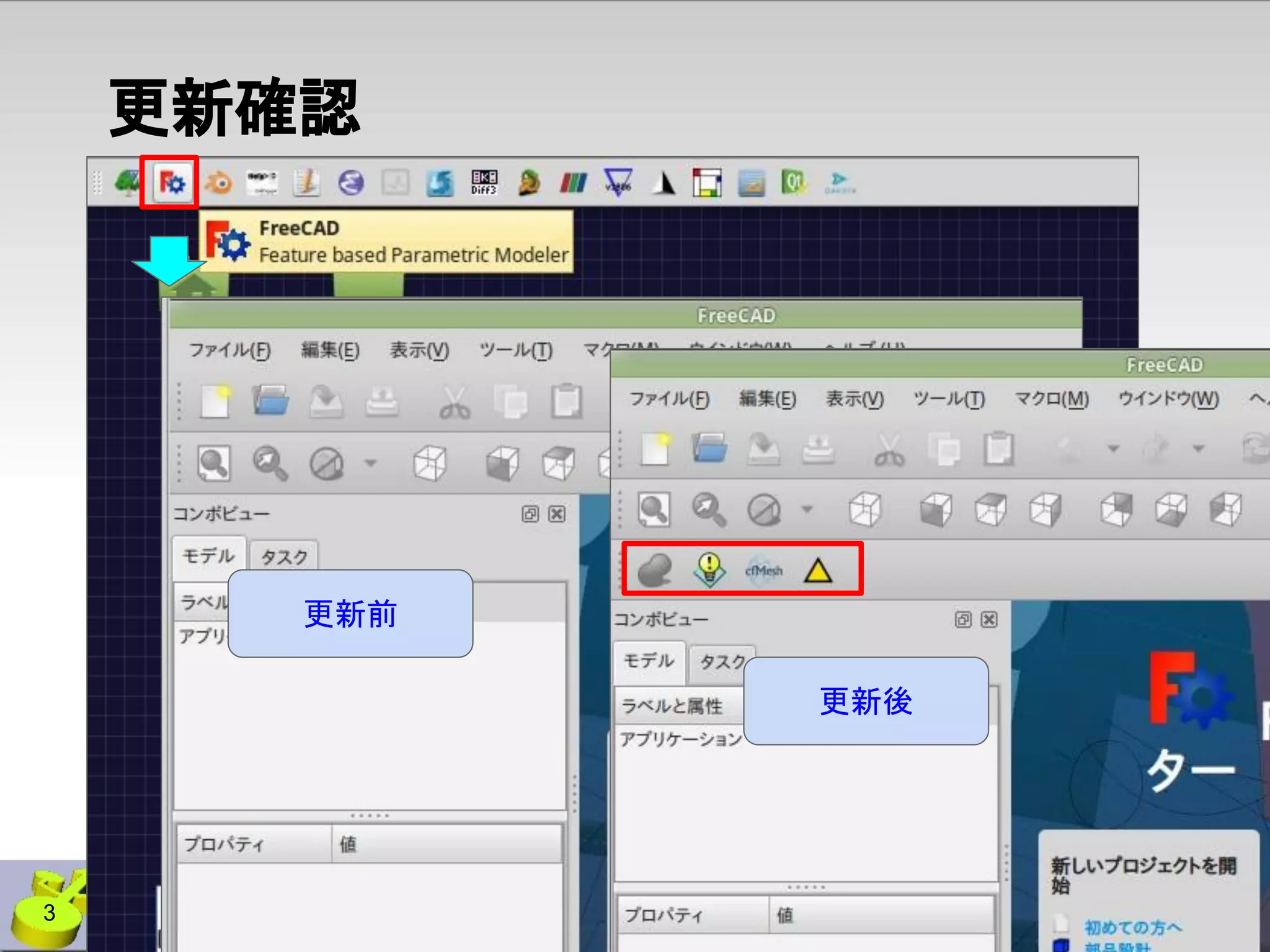Open 表示(V) menu in back window

point(419,350)
